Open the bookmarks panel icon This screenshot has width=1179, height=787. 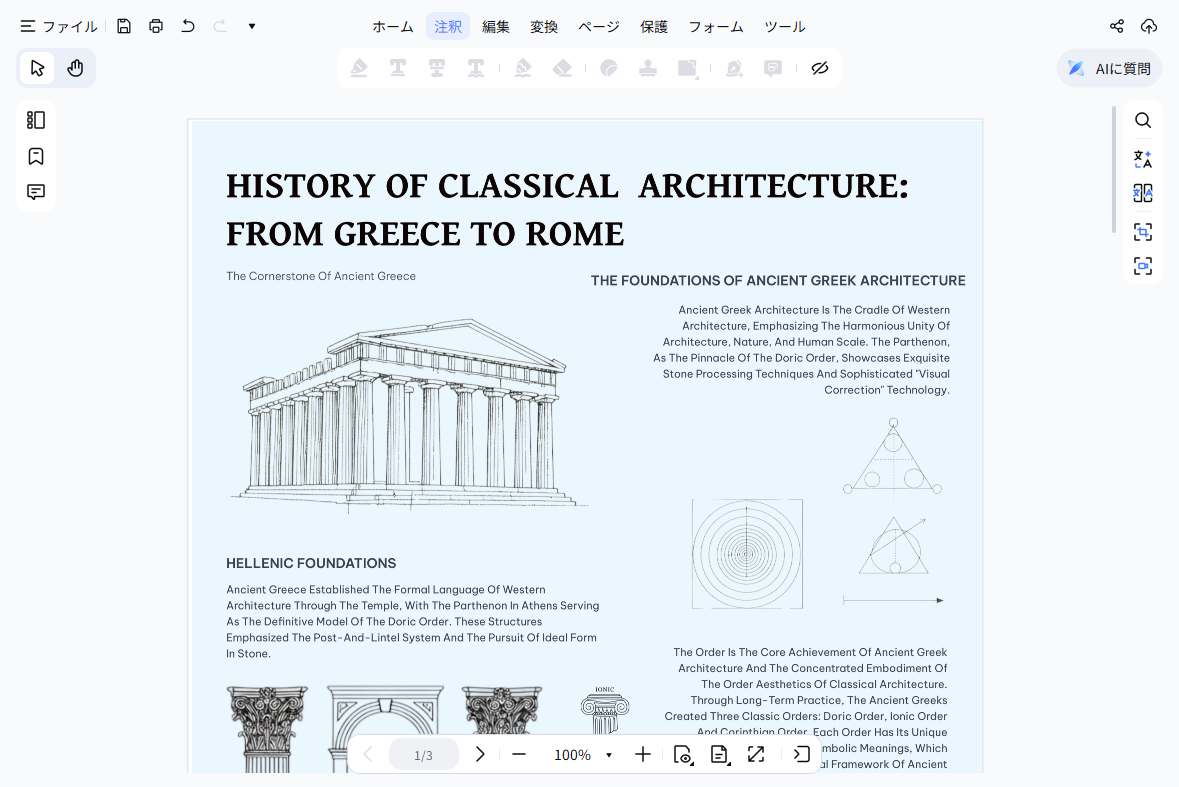point(36,156)
